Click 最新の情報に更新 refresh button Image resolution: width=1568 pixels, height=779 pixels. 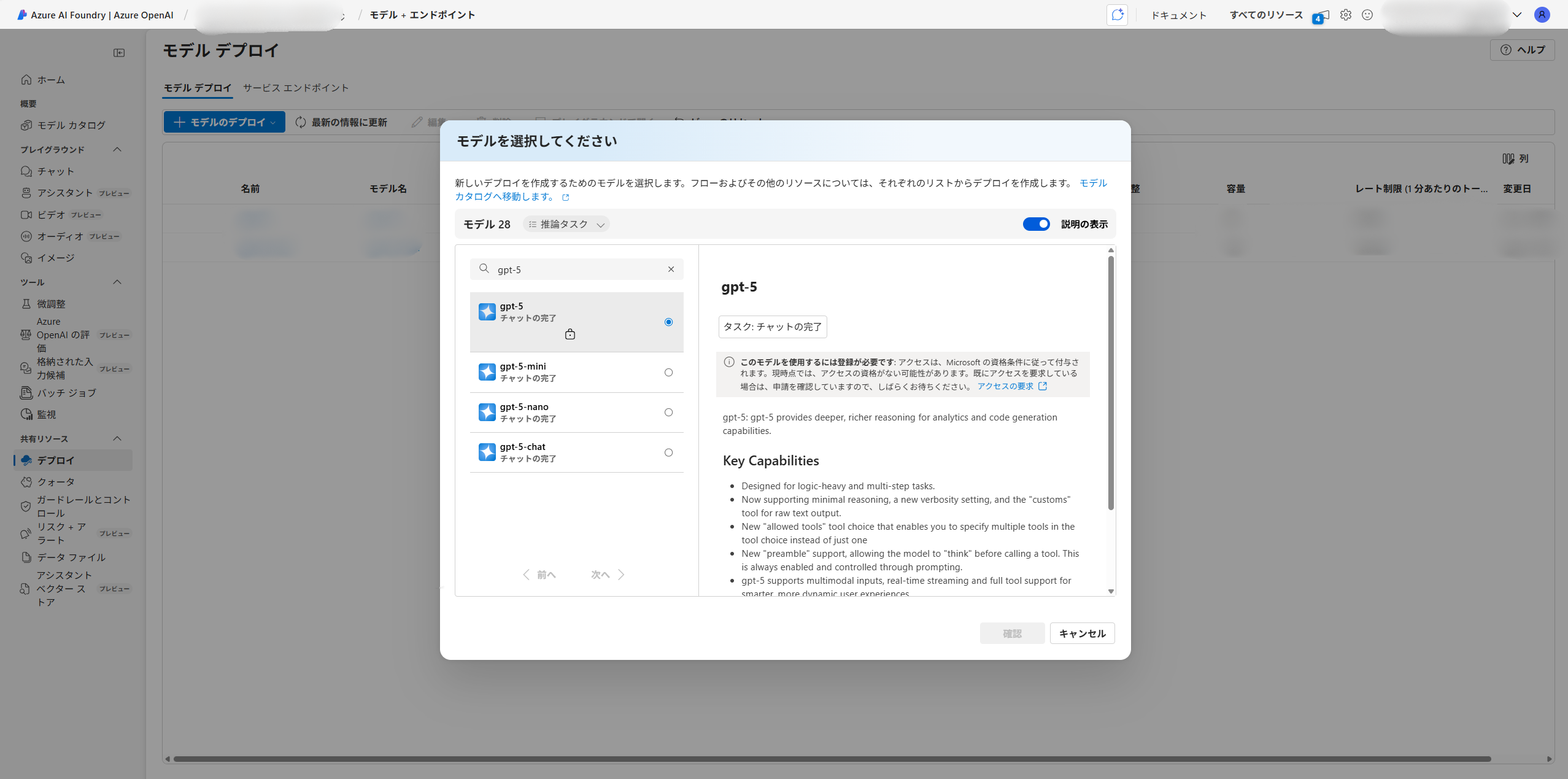pyautogui.click(x=341, y=123)
